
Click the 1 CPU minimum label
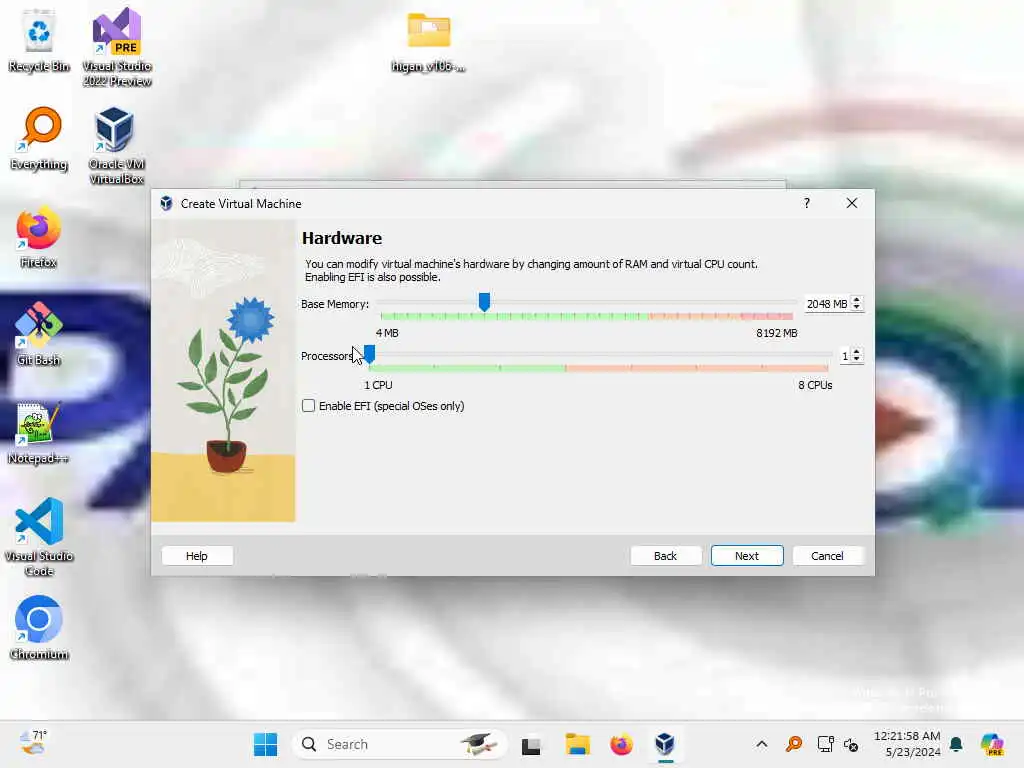point(378,385)
